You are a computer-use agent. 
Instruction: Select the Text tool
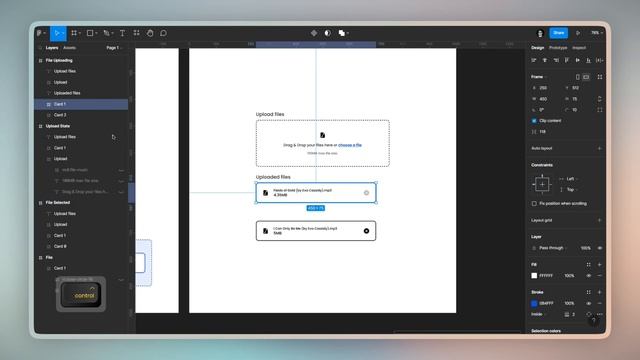pyautogui.click(x=122, y=33)
